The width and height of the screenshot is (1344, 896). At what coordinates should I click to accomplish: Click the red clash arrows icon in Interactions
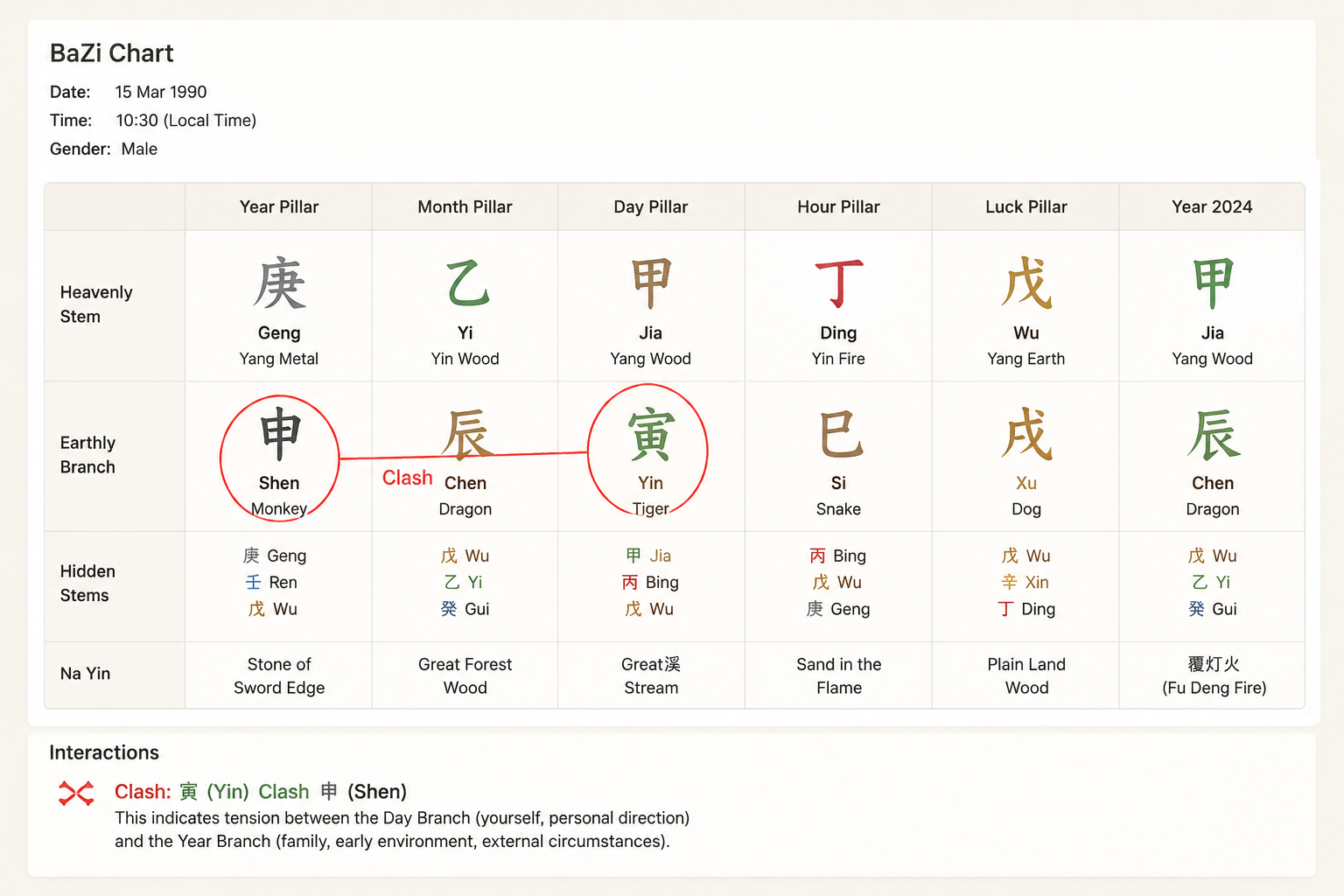coord(76,793)
